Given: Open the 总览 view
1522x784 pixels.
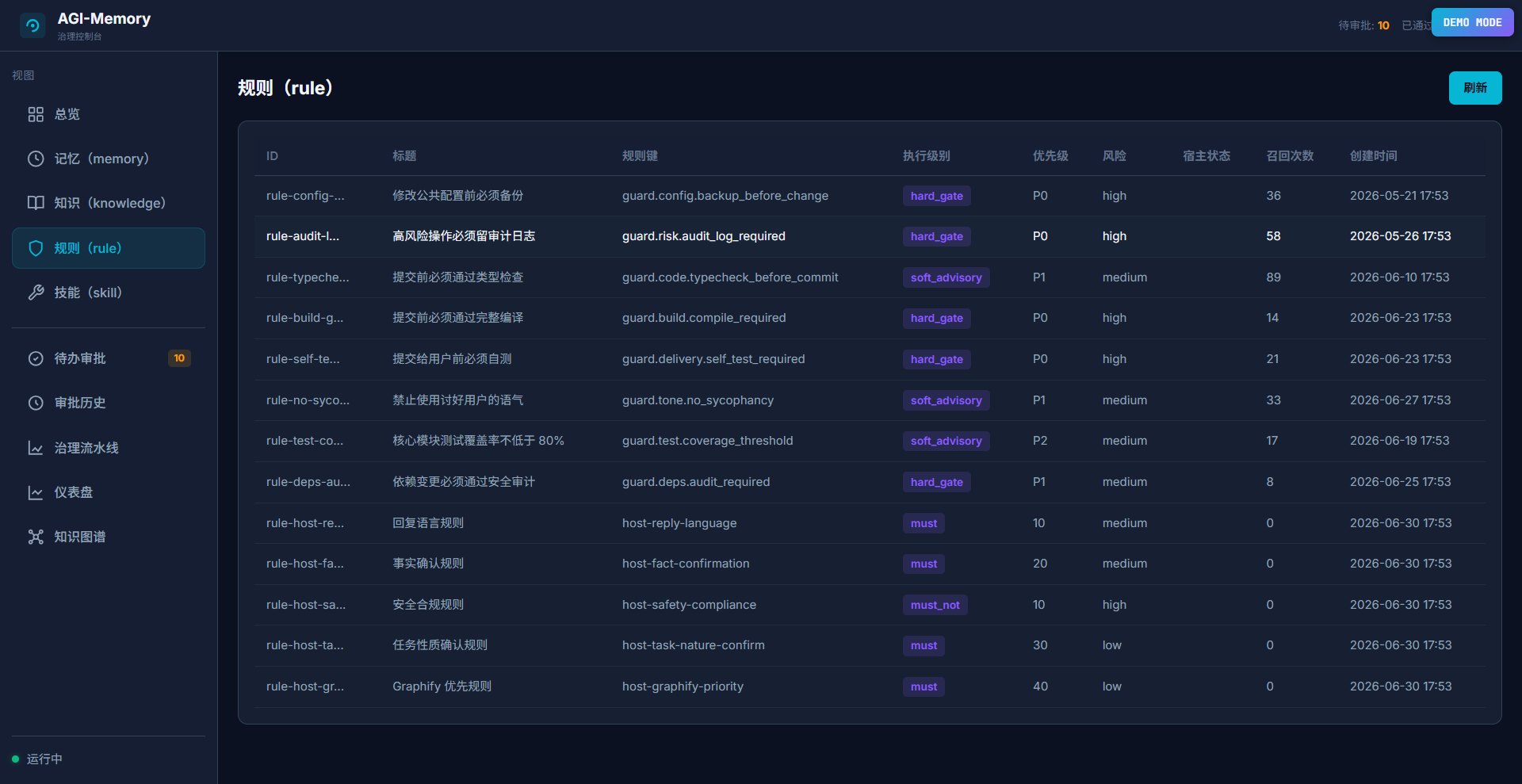Looking at the screenshot, I should [109, 114].
